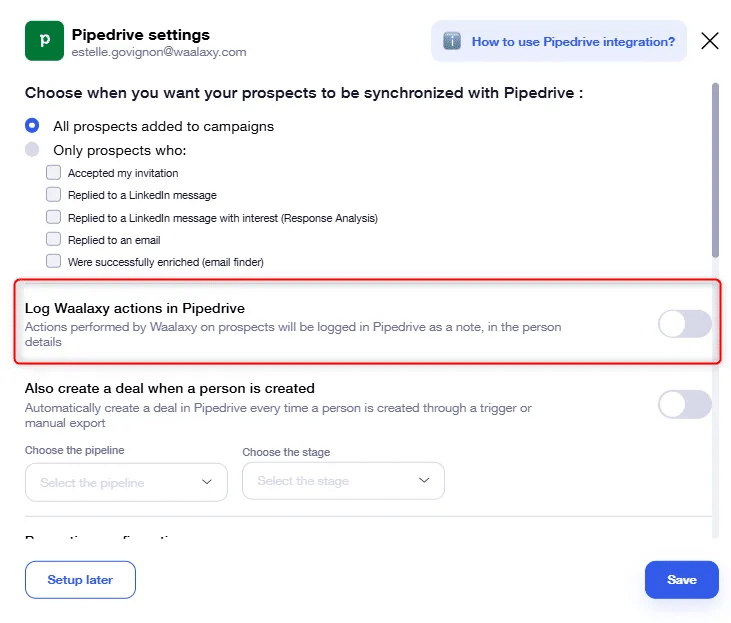
Task: Select All prospects added to campaigns
Action: [32, 126]
